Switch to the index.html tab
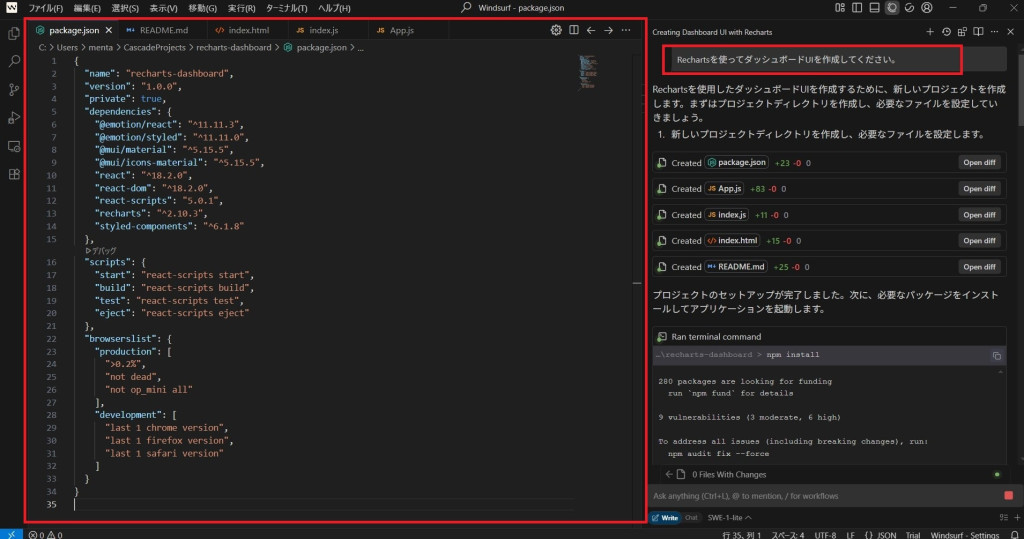Screen dimensions: 1024x539 tap(247, 30)
